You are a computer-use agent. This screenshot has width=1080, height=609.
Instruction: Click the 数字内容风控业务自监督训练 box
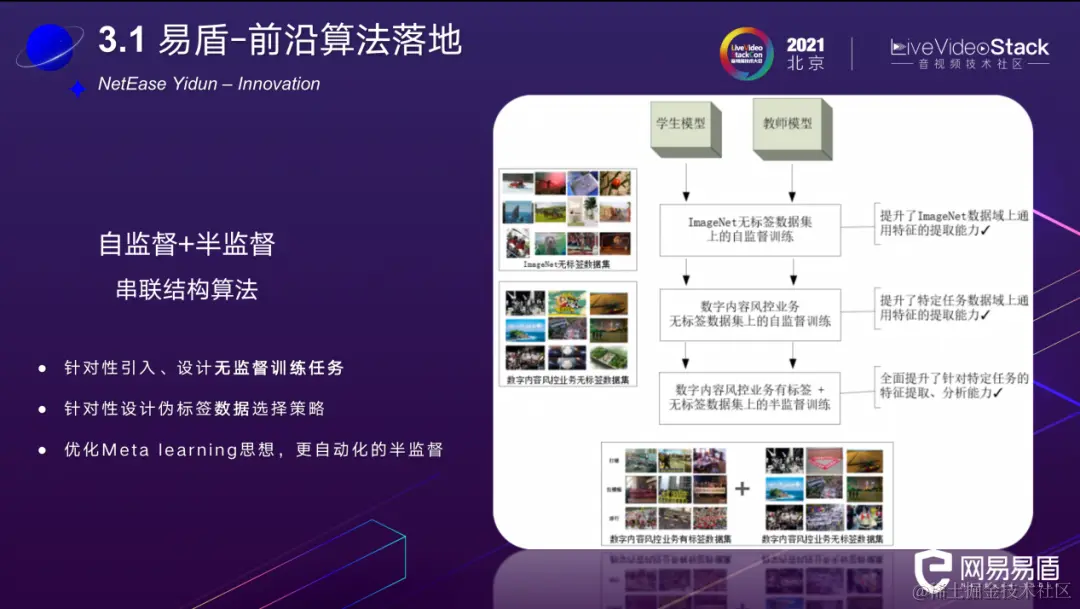pos(749,314)
